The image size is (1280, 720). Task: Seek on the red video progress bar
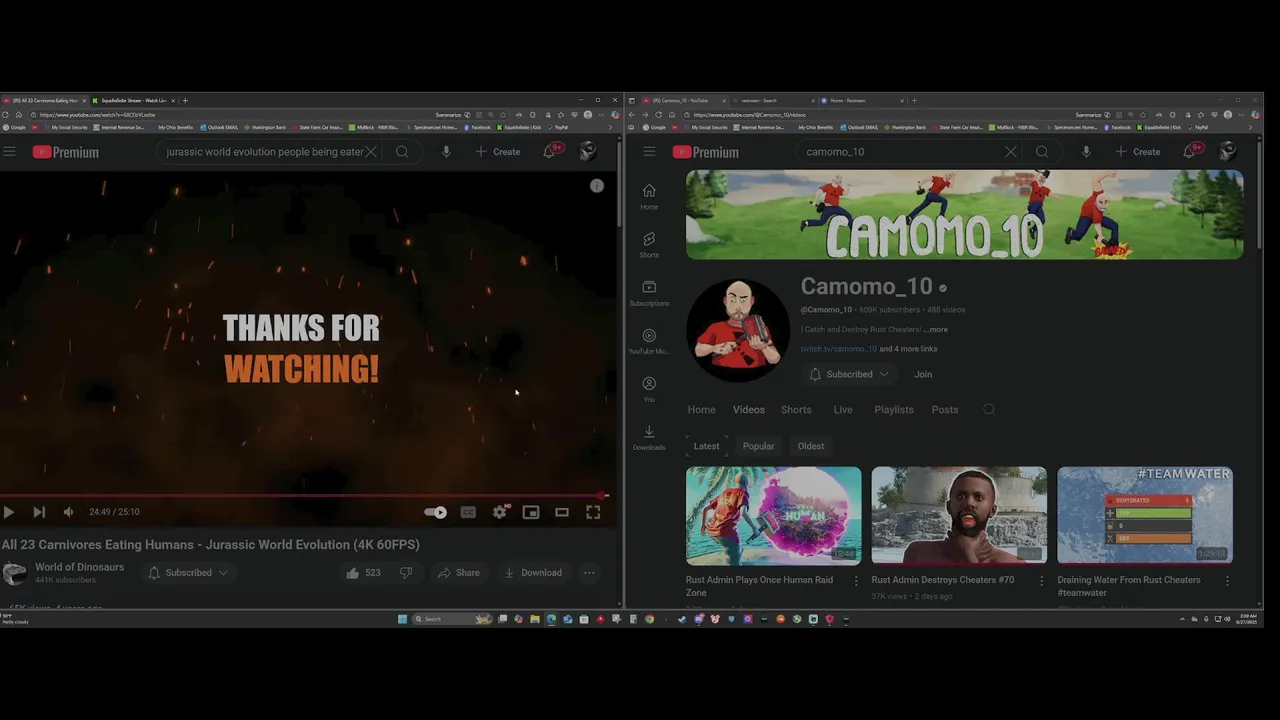click(304, 495)
